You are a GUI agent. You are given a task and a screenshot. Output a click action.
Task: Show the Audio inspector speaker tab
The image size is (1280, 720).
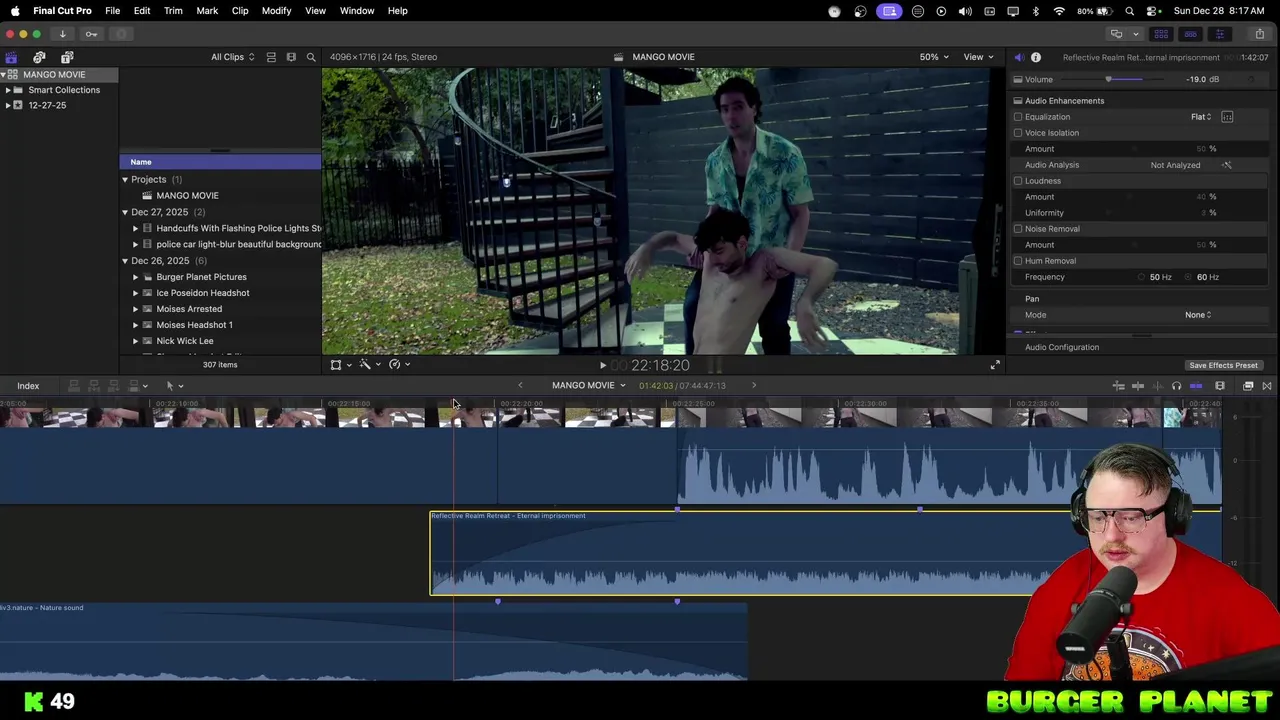pyautogui.click(x=1018, y=57)
